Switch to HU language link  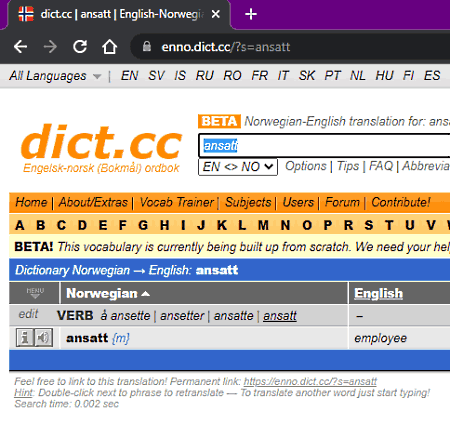385,76
